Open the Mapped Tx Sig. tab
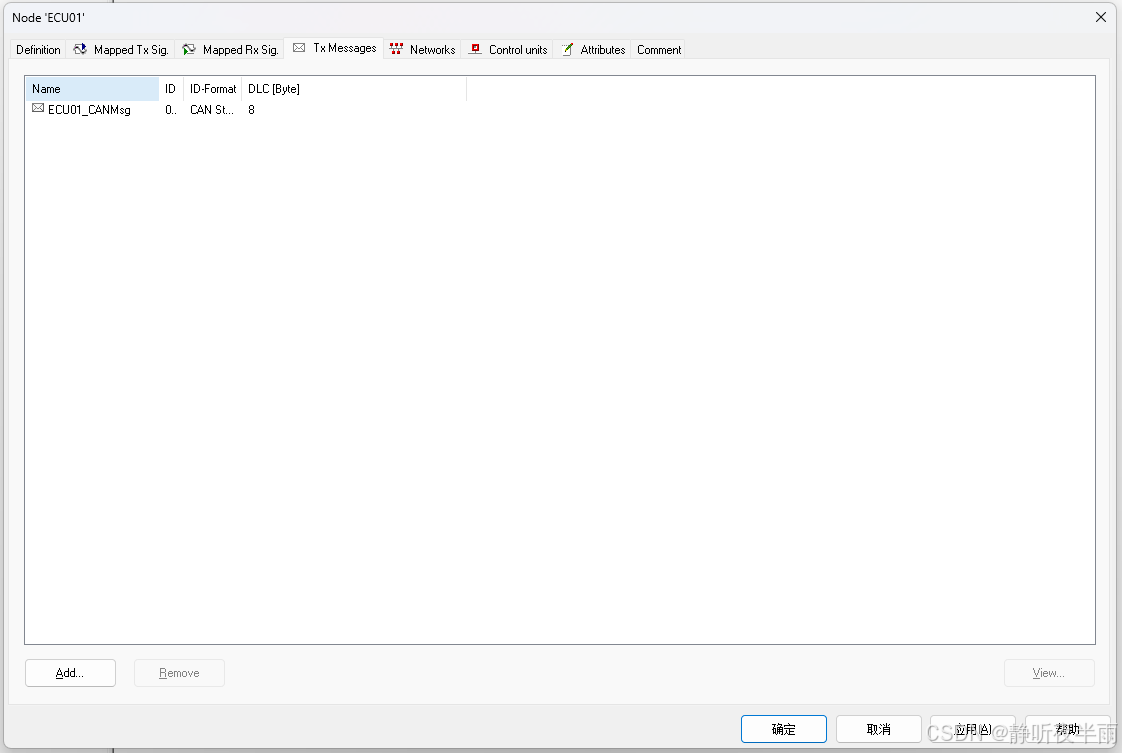The height and width of the screenshot is (753, 1122). (120, 49)
